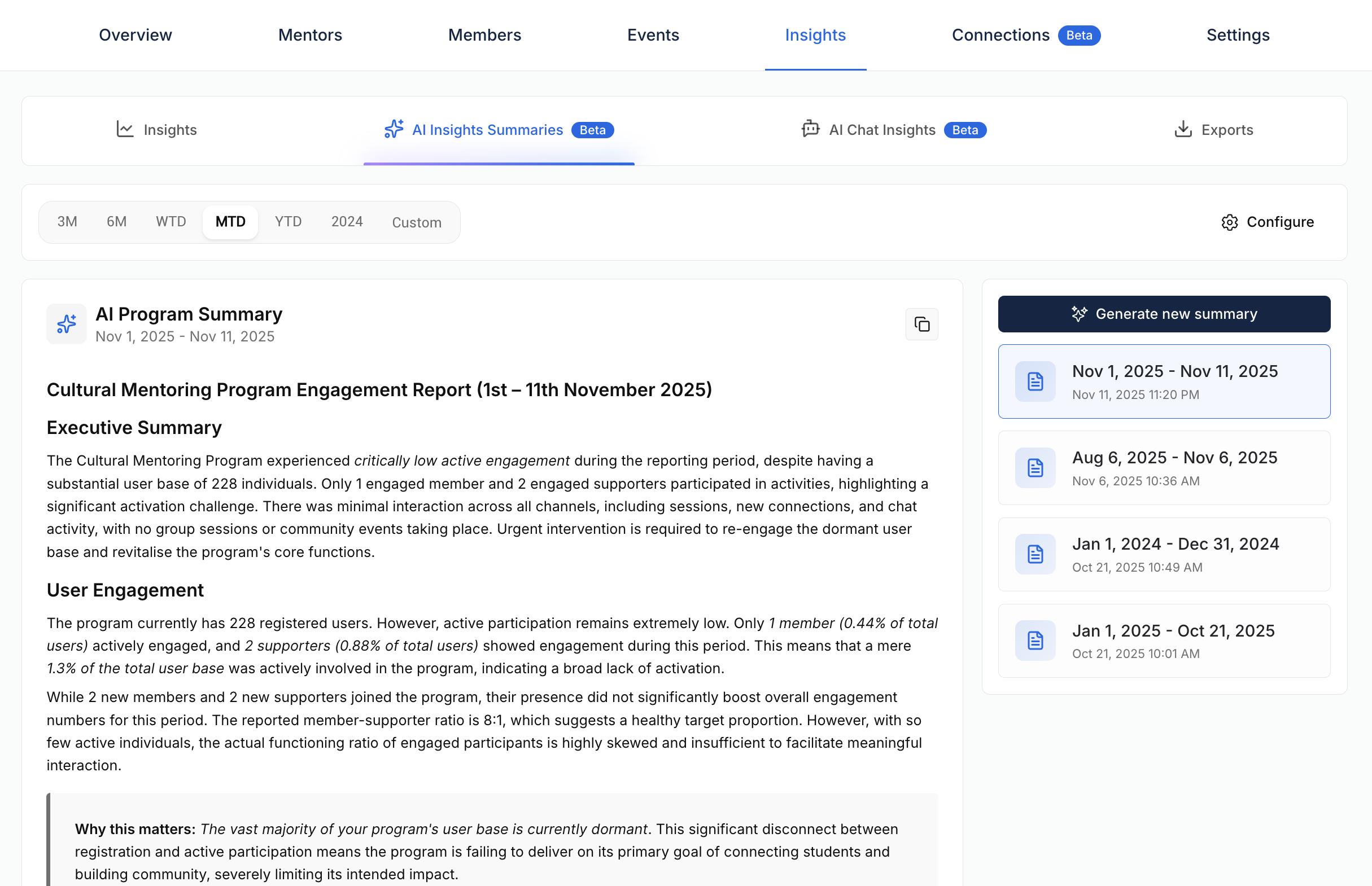Click document icon for Jan 1, 2024 summary

click(1035, 554)
